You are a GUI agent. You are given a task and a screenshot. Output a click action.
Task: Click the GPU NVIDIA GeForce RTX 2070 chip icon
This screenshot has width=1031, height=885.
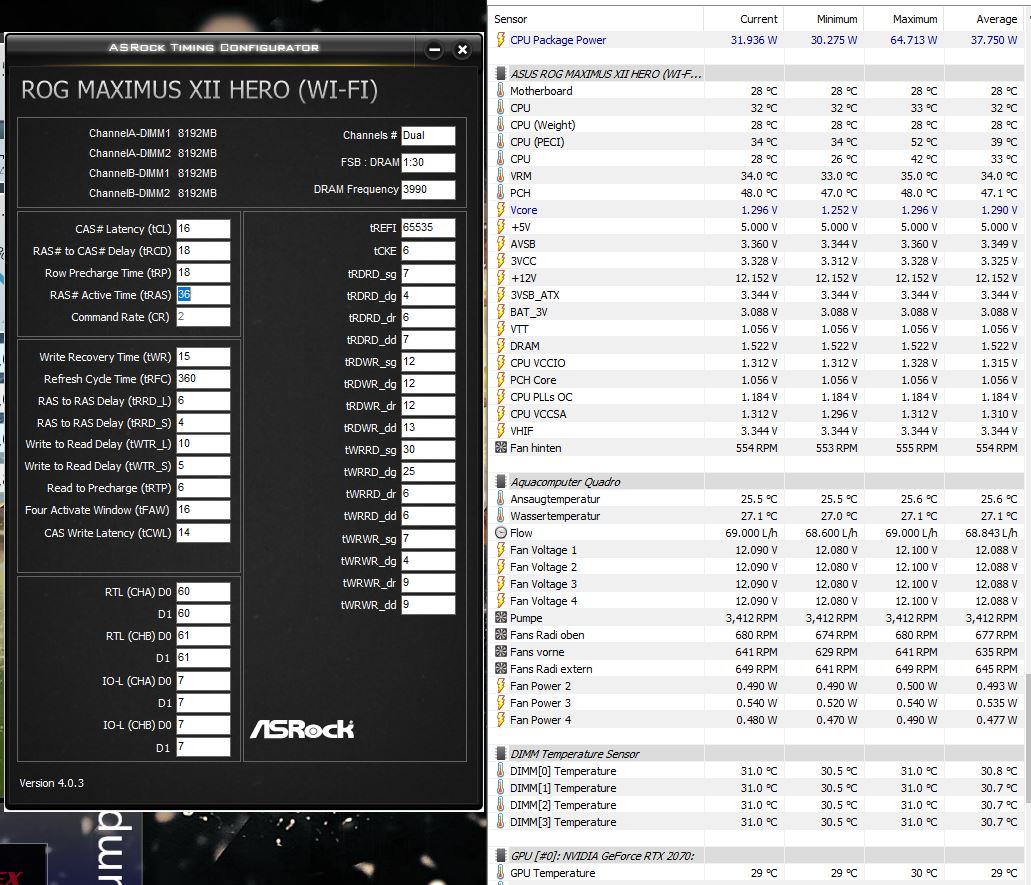[x=501, y=856]
